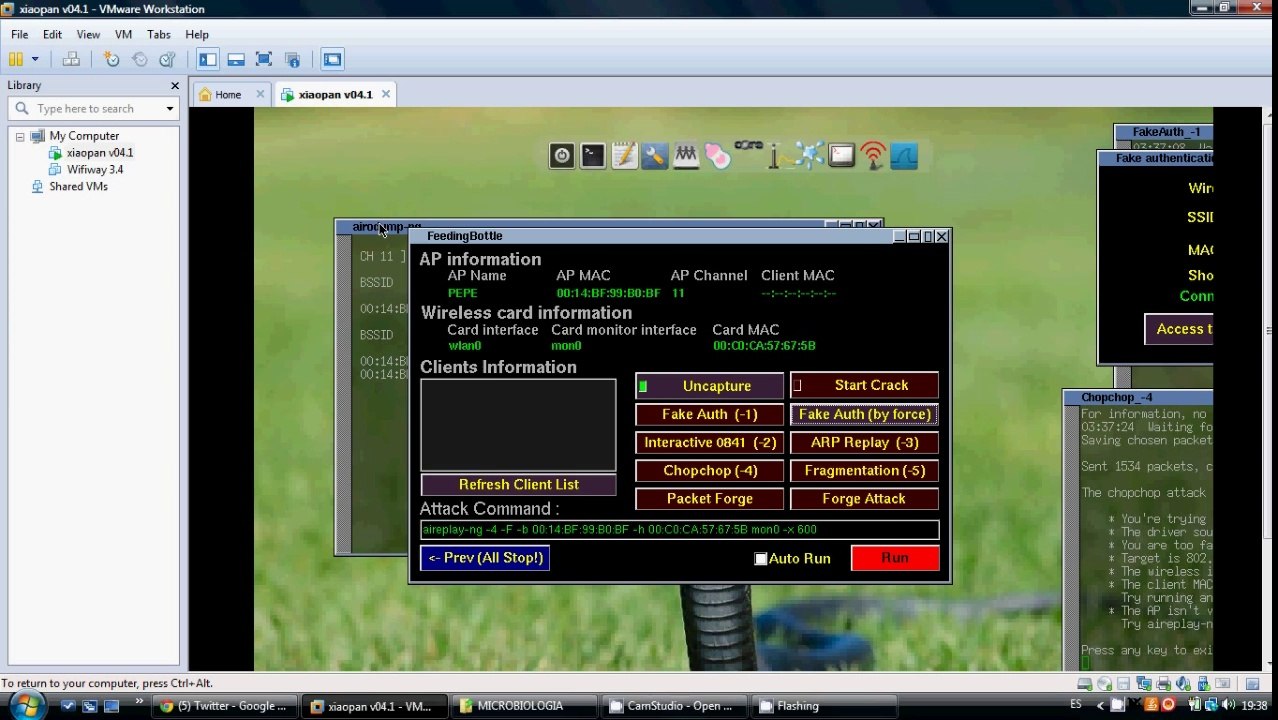Open the Help menu
1278x720 pixels.
click(197, 34)
